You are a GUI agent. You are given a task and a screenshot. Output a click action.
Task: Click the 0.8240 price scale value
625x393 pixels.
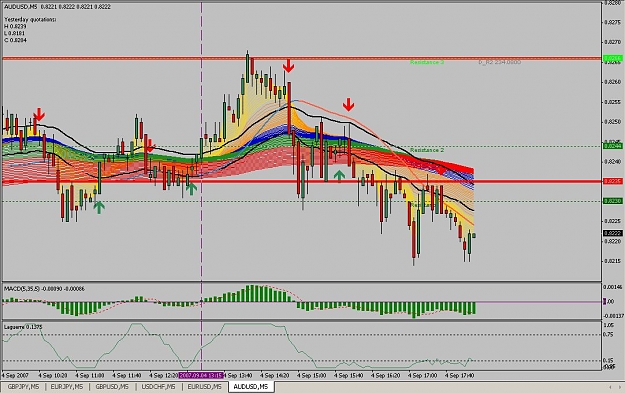(613, 162)
